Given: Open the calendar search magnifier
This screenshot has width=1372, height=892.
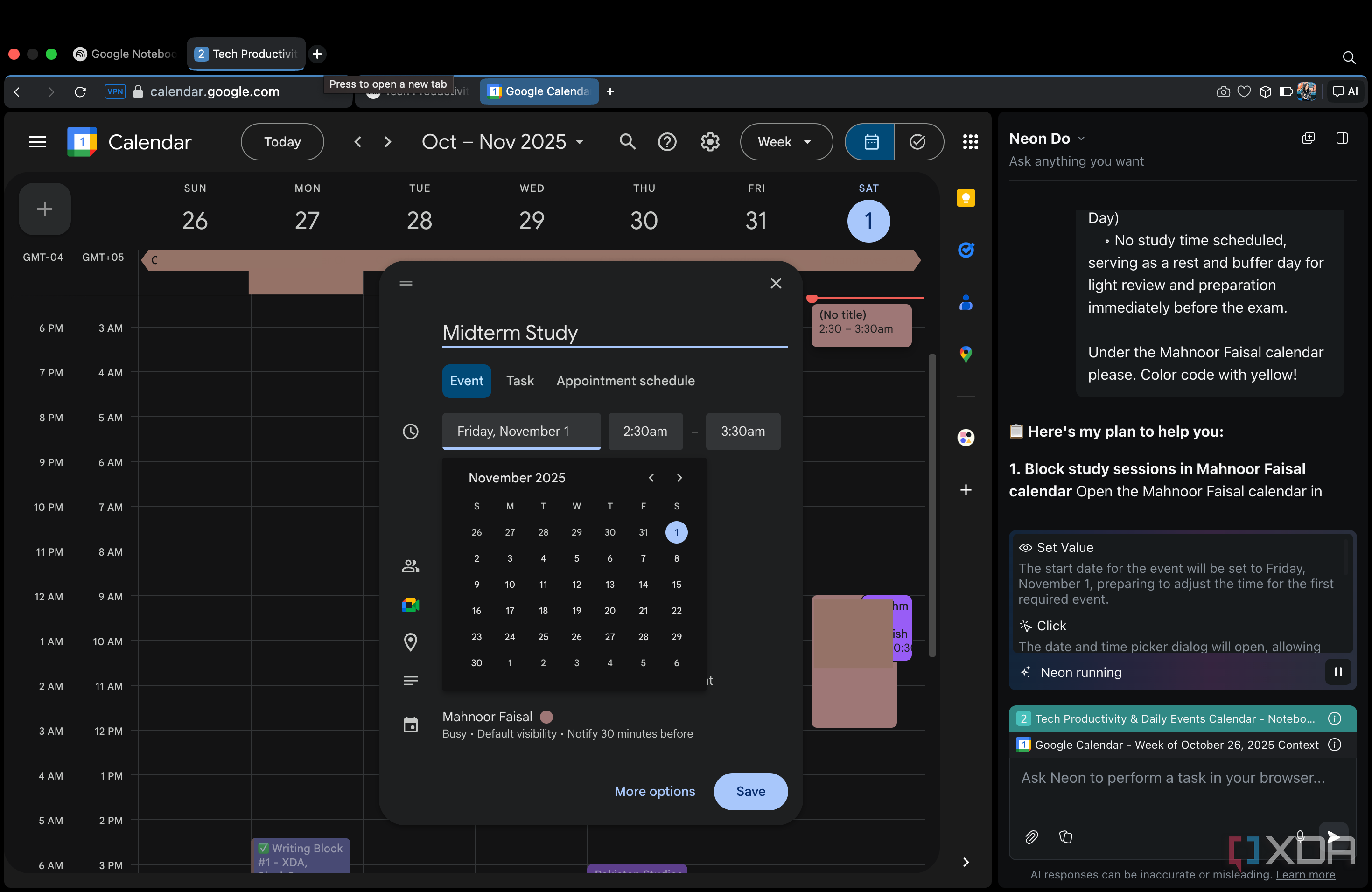Looking at the screenshot, I should pyautogui.click(x=627, y=142).
